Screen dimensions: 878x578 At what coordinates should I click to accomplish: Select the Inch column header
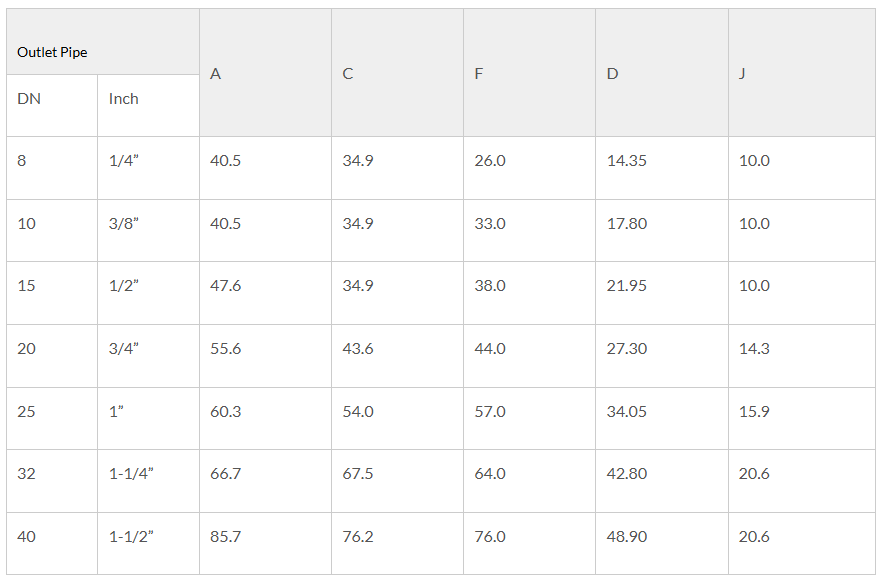pos(148,105)
